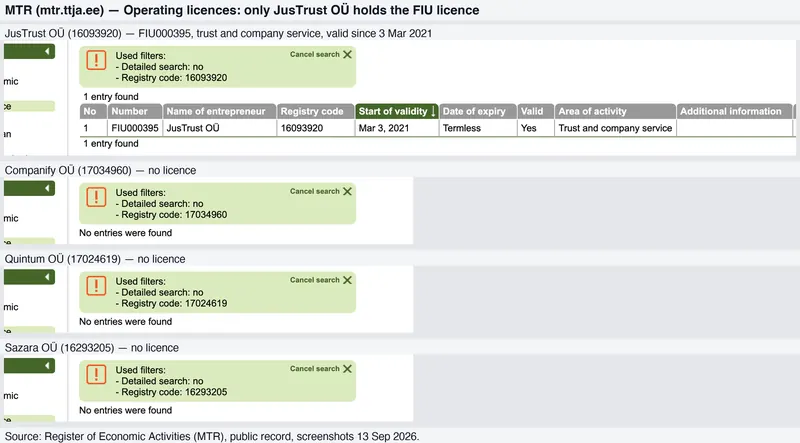Screen dimensions: 800x443
Task: Click 'Registry code: 17034960' filter line
Action: click(x=171, y=215)
